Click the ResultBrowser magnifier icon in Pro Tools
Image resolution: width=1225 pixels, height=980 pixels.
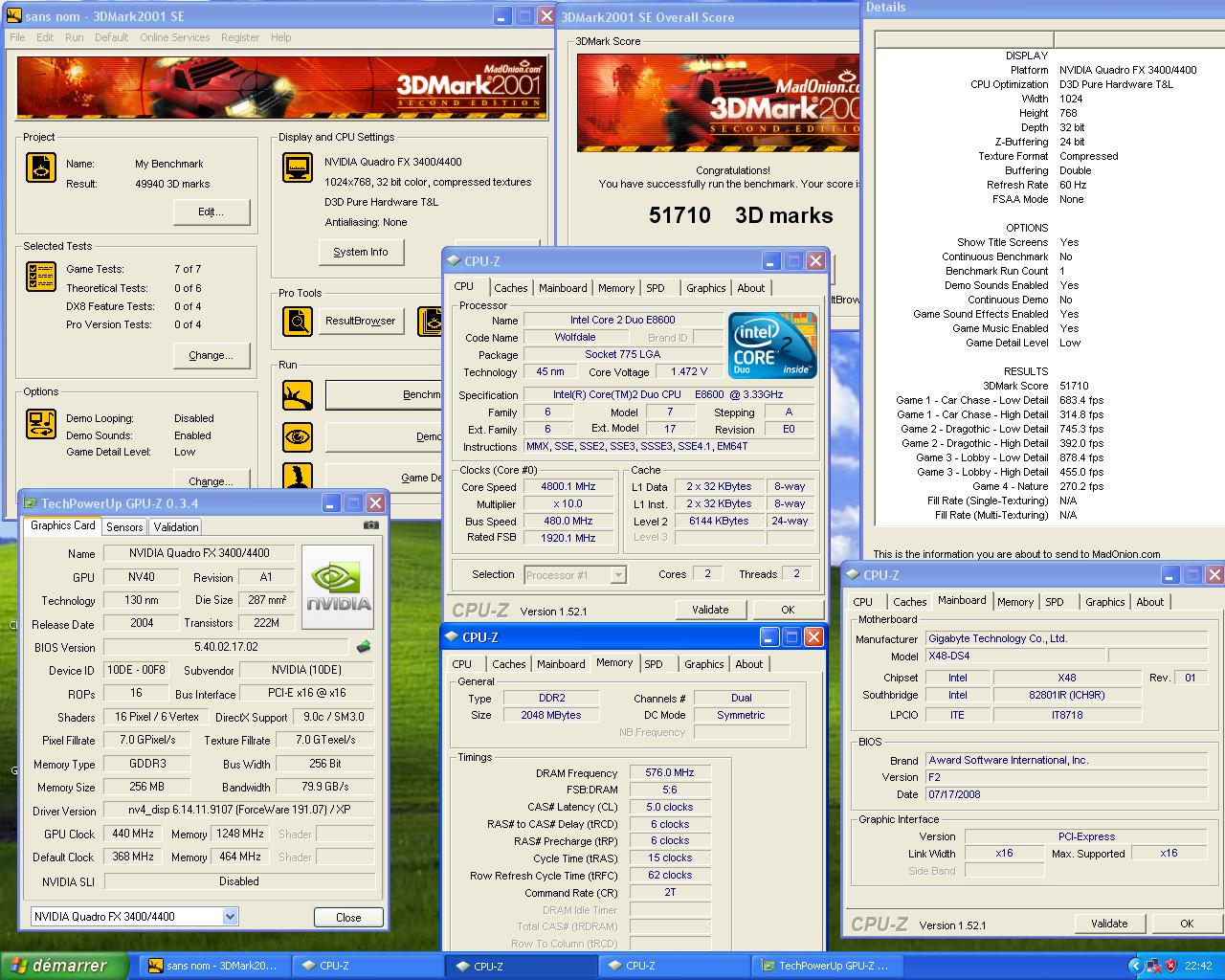(298, 321)
